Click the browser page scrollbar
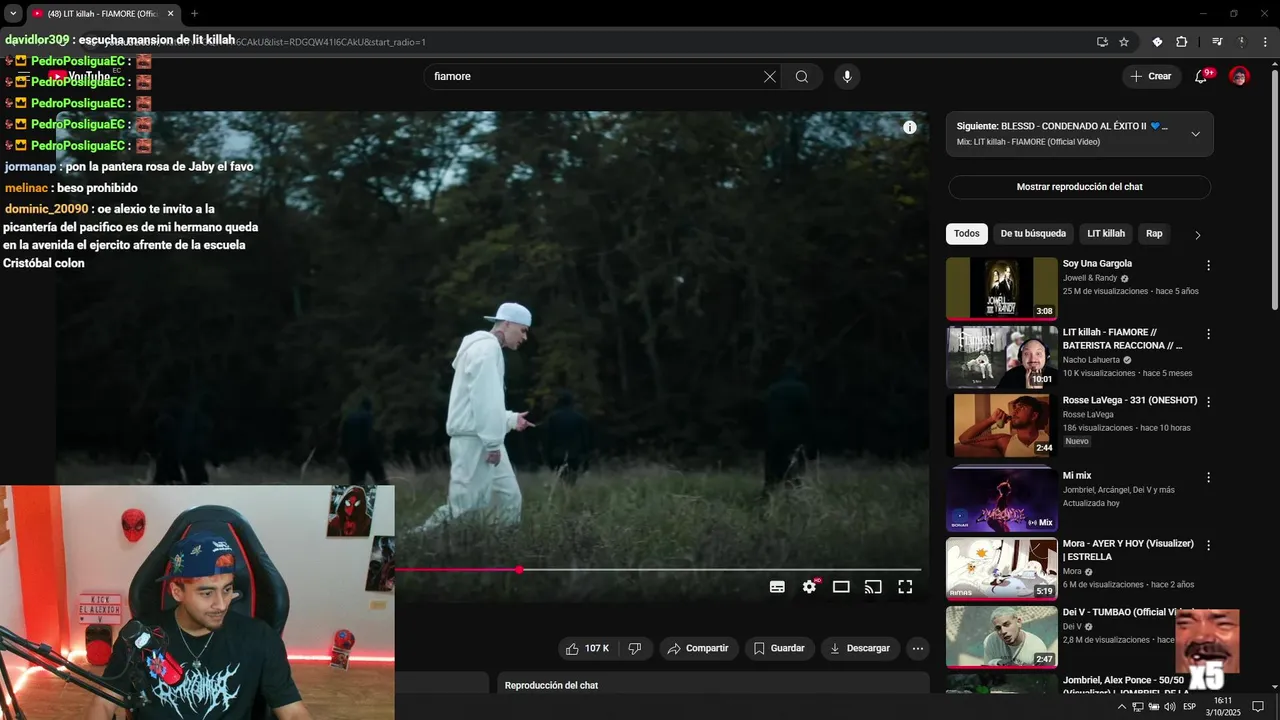 1274,190
